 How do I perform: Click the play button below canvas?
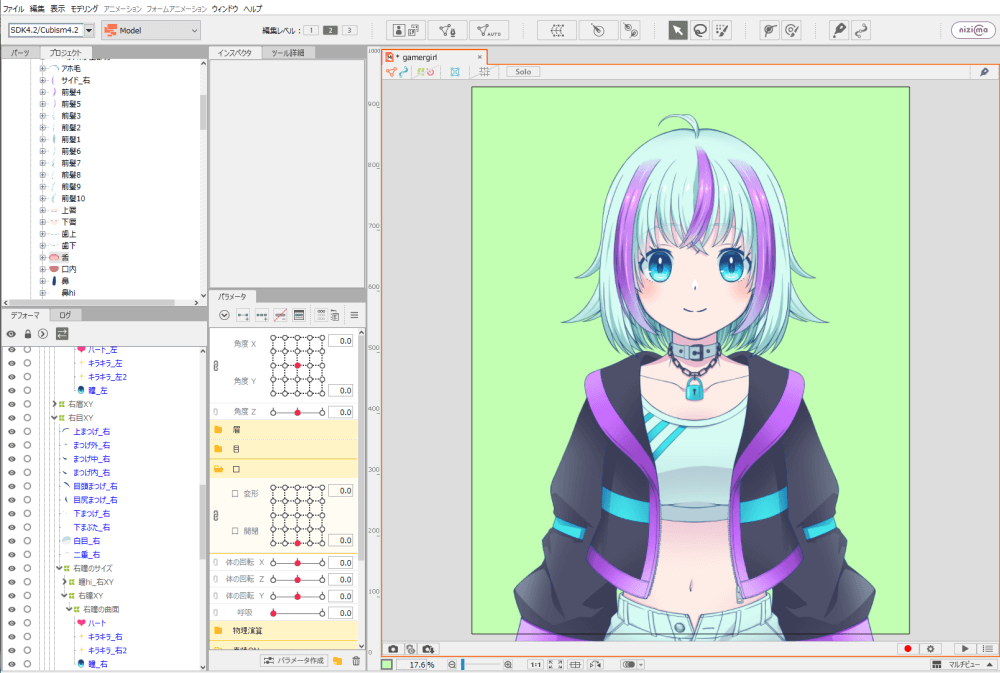pos(965,649)
